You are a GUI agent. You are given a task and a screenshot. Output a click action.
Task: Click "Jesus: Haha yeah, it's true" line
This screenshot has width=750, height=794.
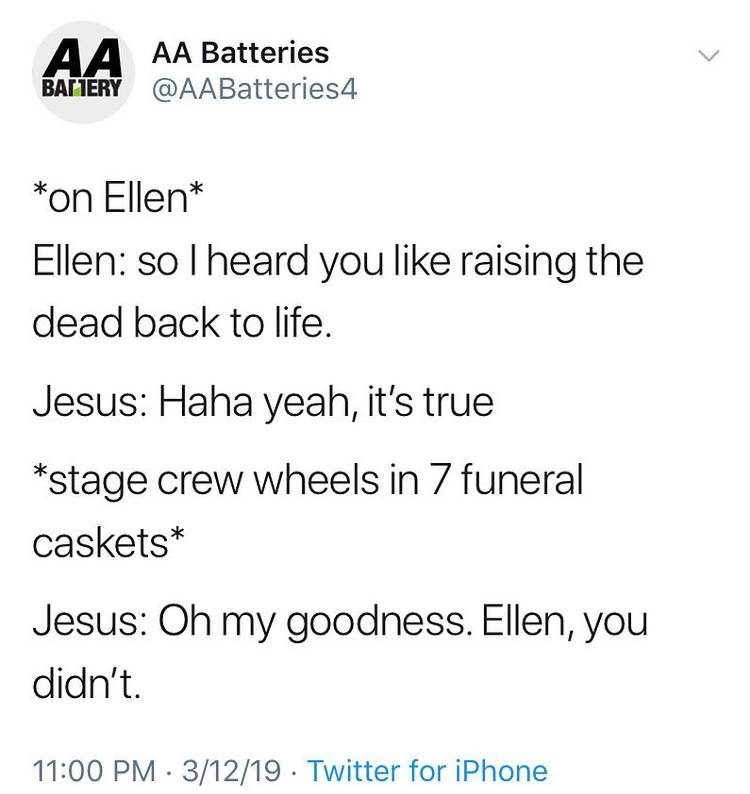pyautogui.click(x=263, y=402)
